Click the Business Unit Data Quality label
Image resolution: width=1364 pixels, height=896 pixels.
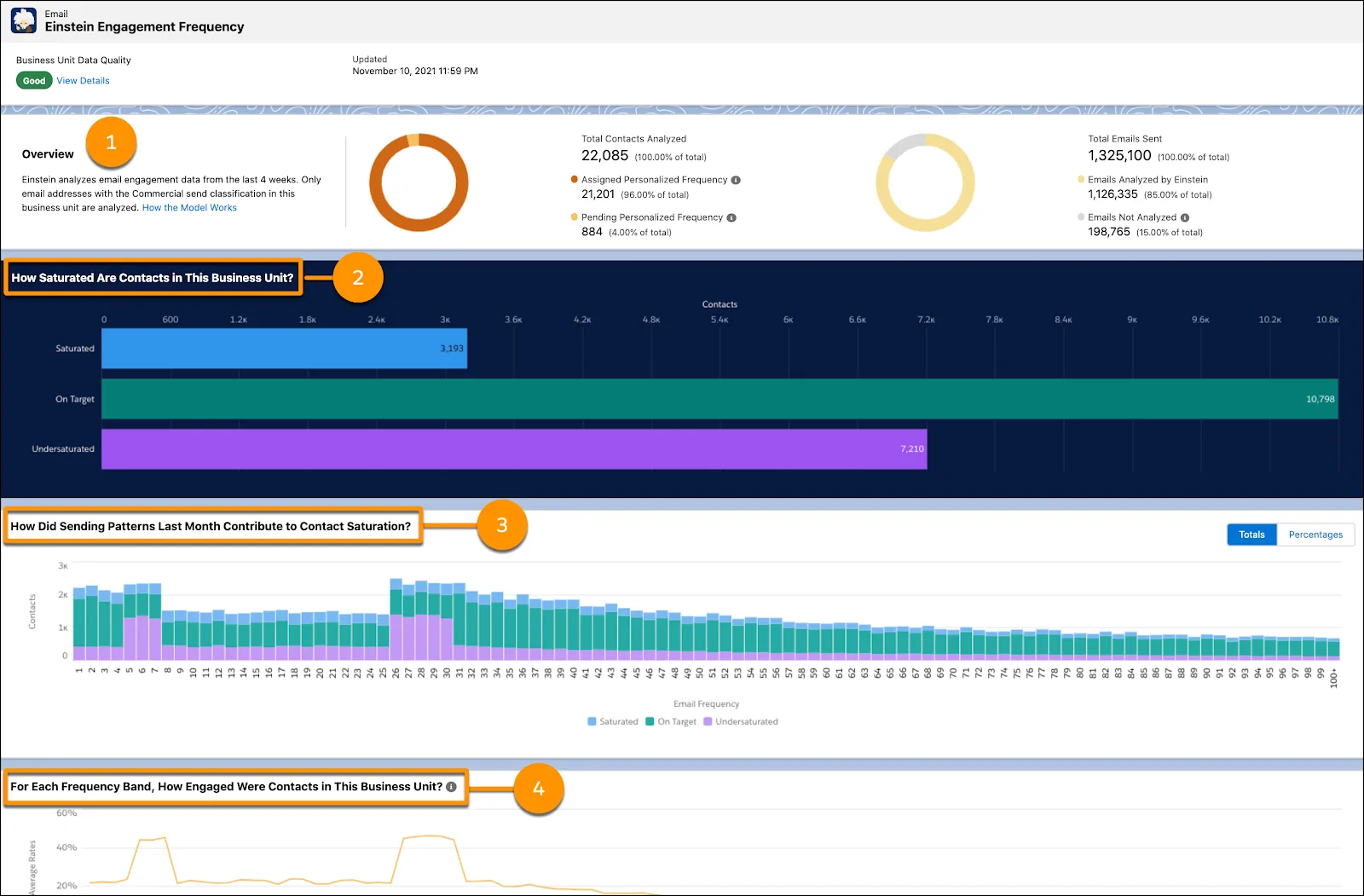coord(73,61)
